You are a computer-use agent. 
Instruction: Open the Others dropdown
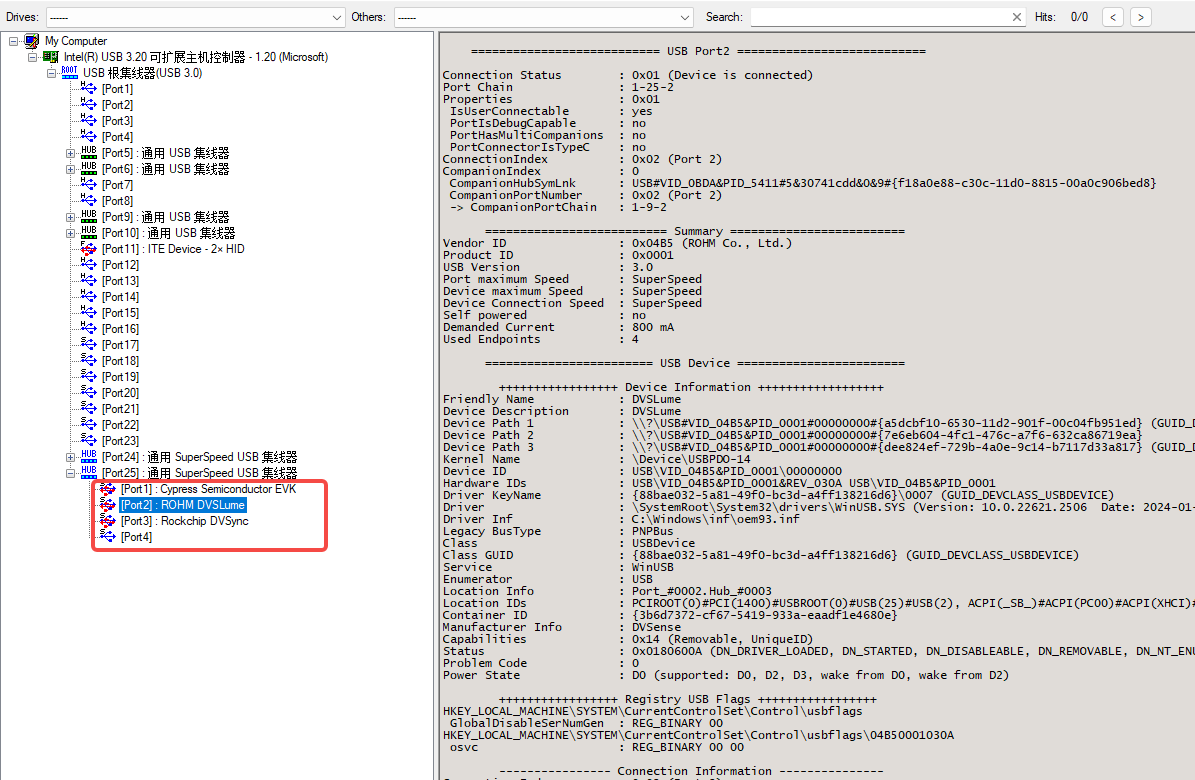click(684, 17)
